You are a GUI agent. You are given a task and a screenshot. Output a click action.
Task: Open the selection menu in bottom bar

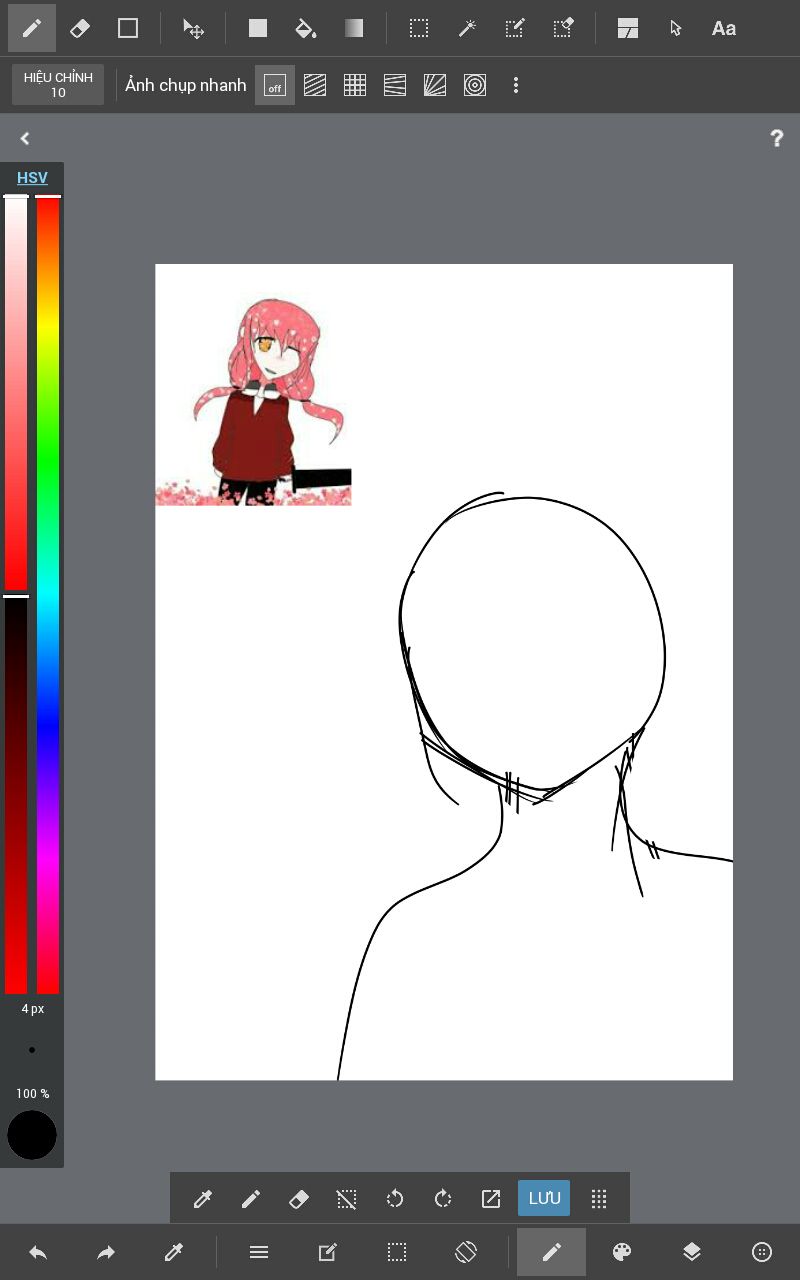[x=397, y=1252]
